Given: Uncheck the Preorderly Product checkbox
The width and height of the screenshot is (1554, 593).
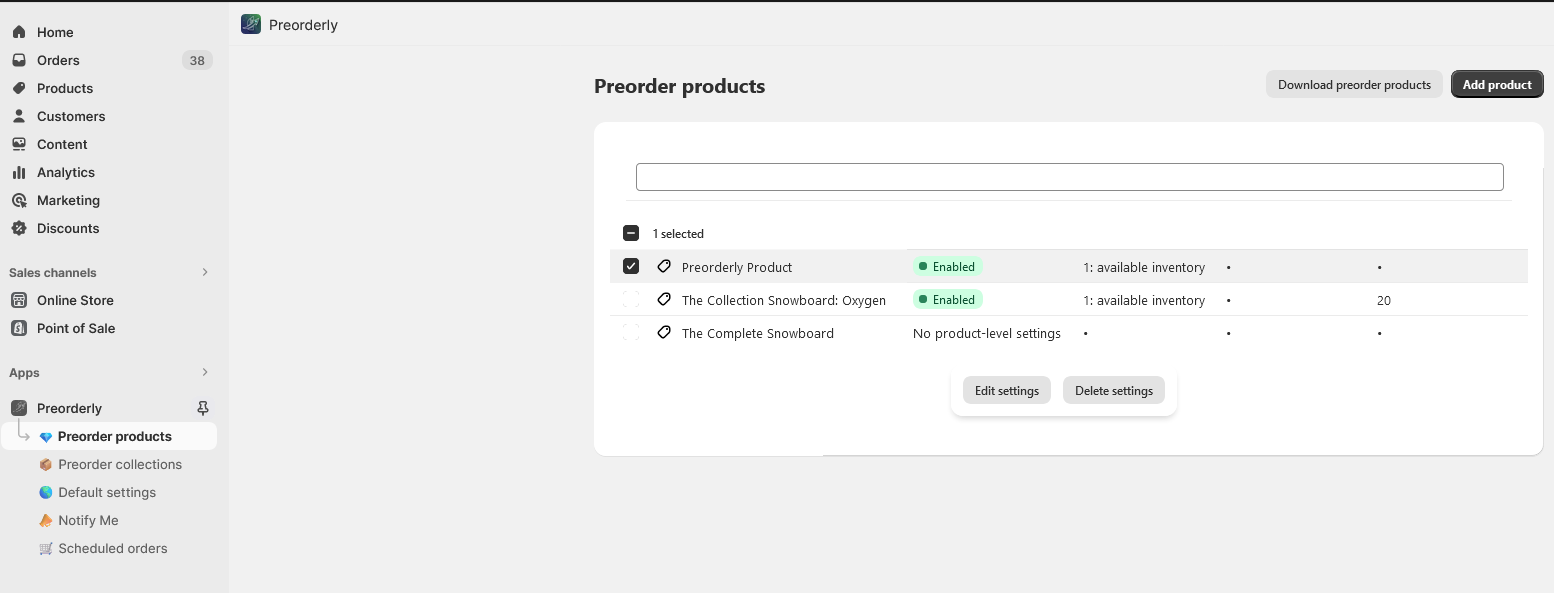Looking at the screenshot, I should 631,266.
